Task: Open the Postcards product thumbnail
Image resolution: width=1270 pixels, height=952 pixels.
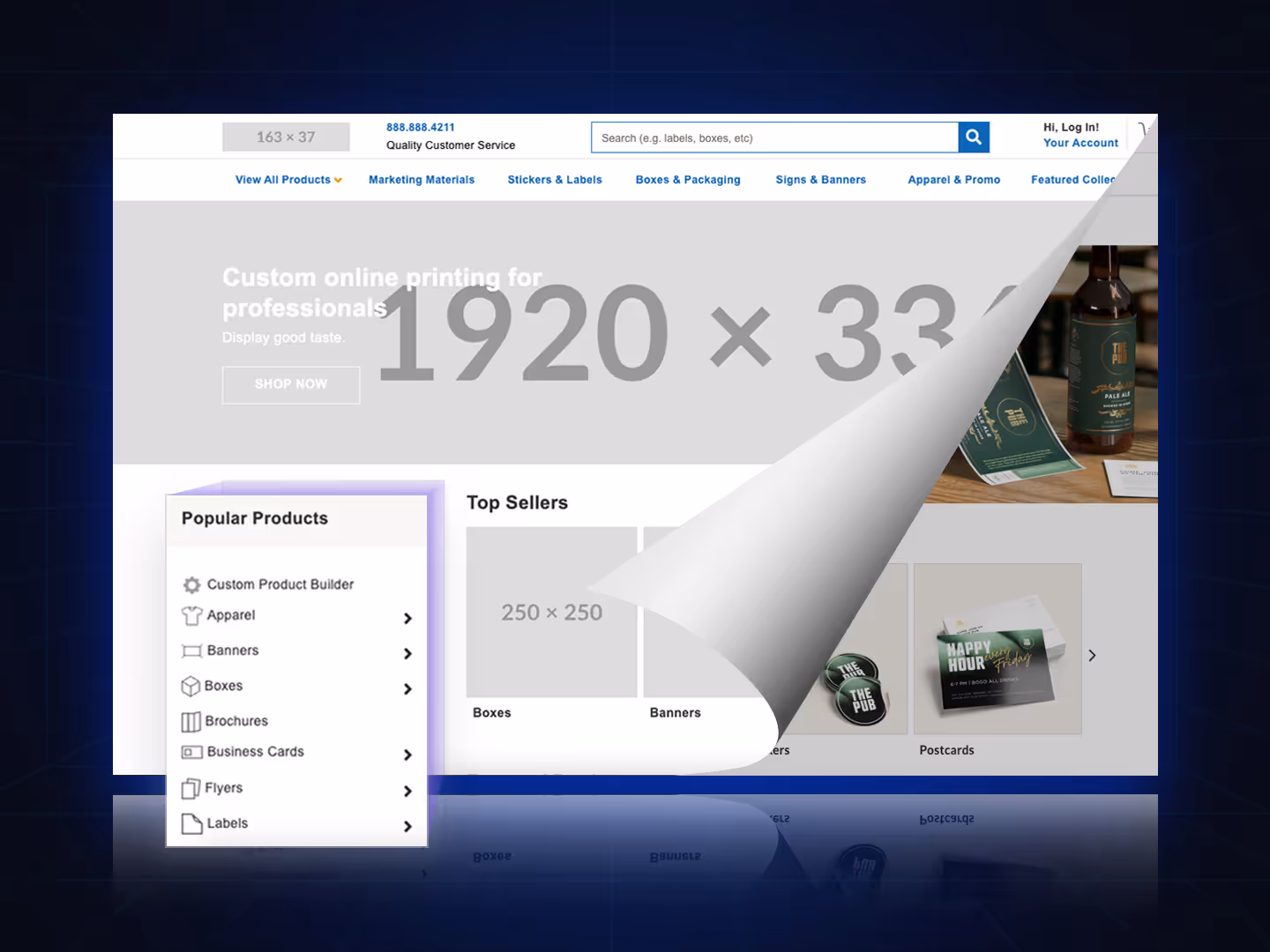Action: pos(997,649)
